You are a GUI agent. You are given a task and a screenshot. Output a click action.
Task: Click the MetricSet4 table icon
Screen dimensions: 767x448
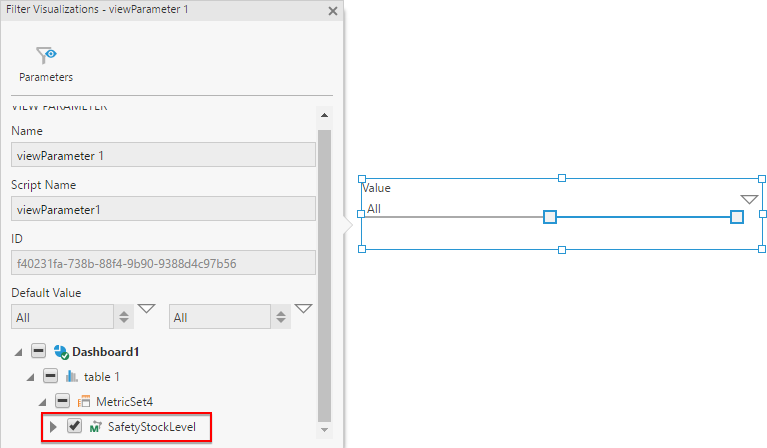pyautogui.click(x=84, y=402)
